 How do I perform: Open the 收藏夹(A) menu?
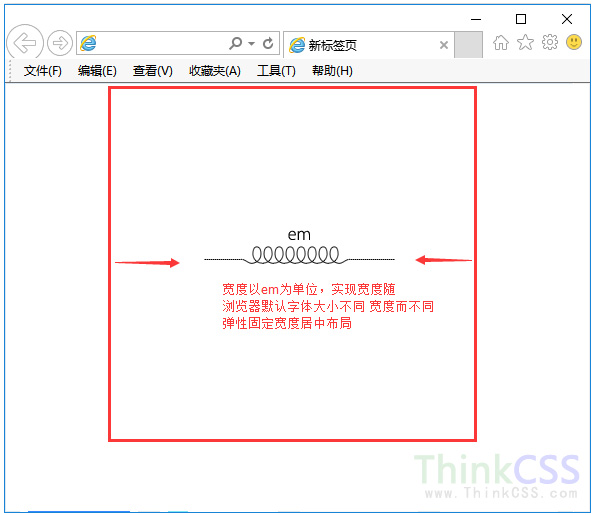(215, 71)
